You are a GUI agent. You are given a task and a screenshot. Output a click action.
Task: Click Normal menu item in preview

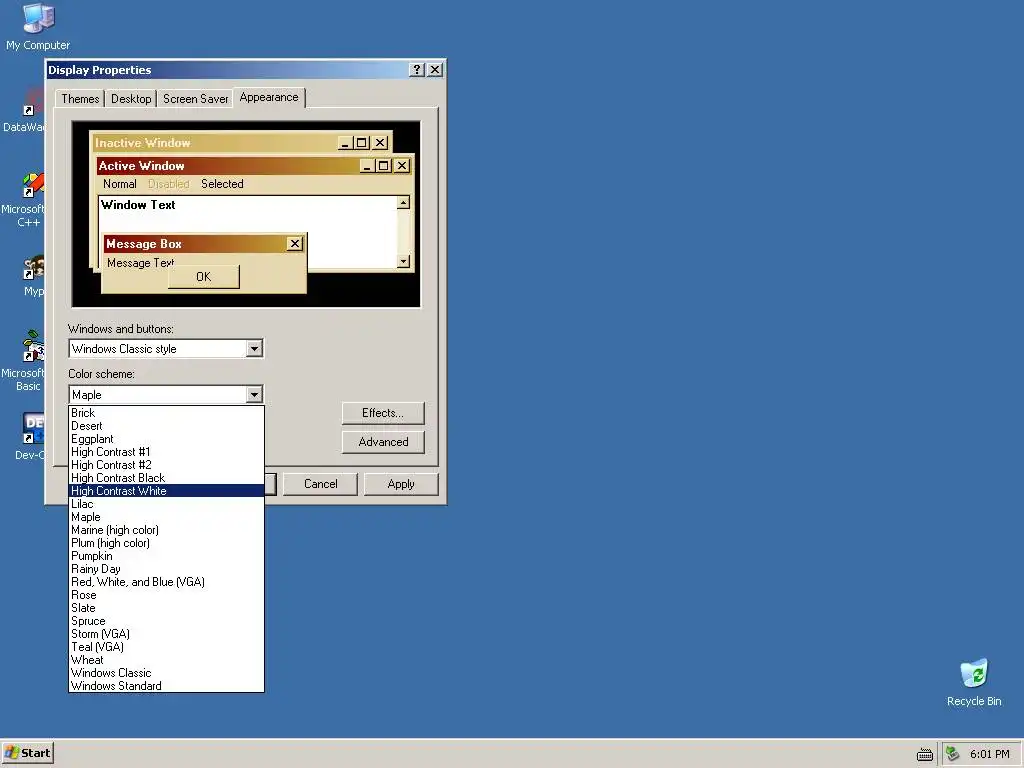(x=120, y=184)
